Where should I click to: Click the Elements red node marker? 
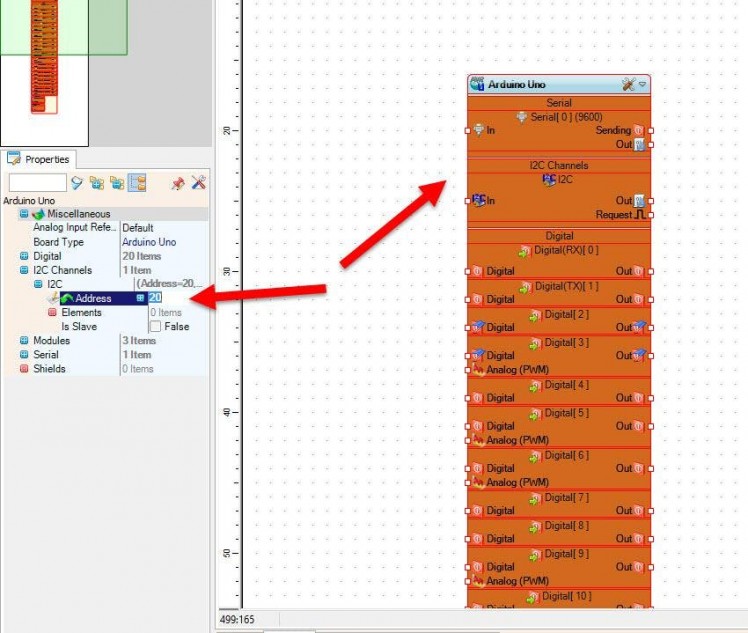tap(52, 312)
